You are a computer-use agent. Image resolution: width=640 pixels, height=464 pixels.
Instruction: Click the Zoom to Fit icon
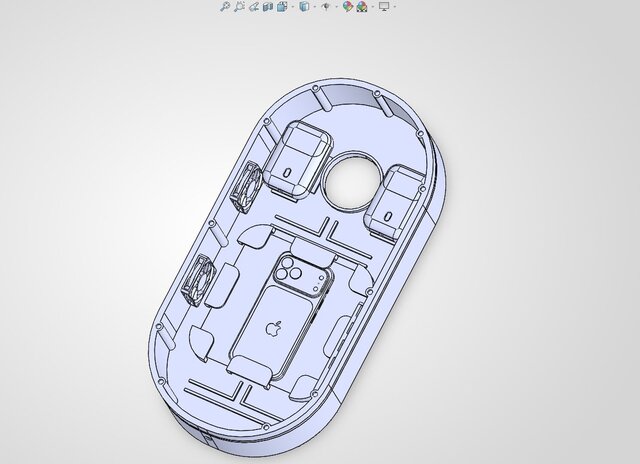click(225, 7)
